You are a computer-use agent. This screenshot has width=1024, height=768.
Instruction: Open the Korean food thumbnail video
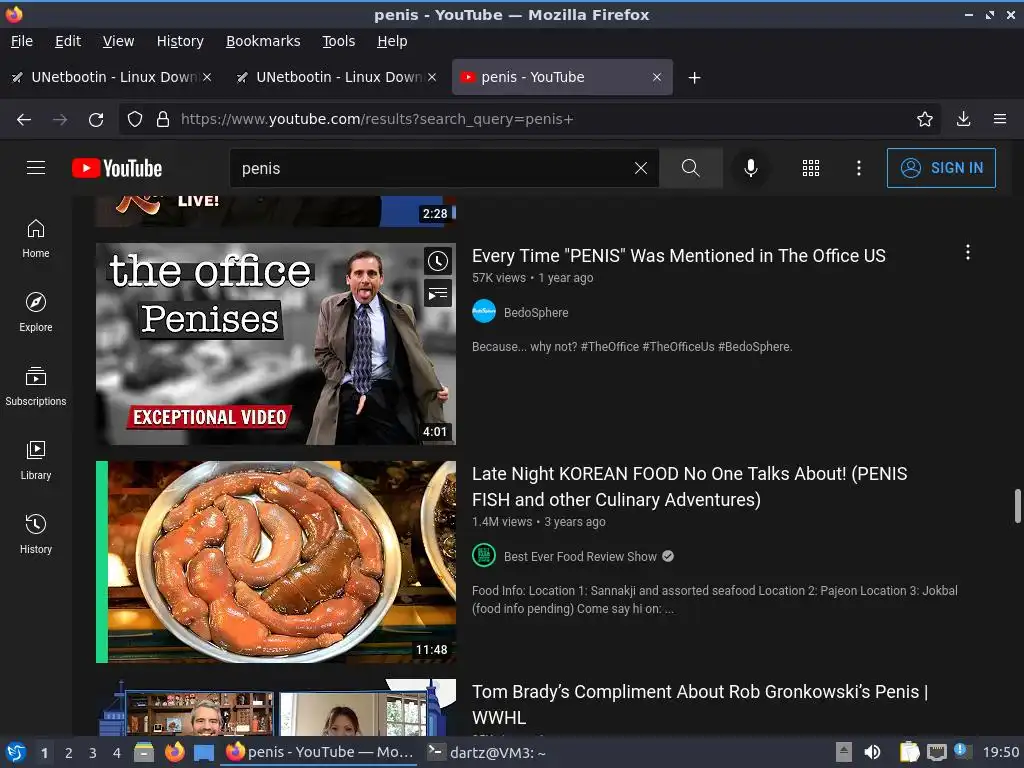tap(276, 562)
